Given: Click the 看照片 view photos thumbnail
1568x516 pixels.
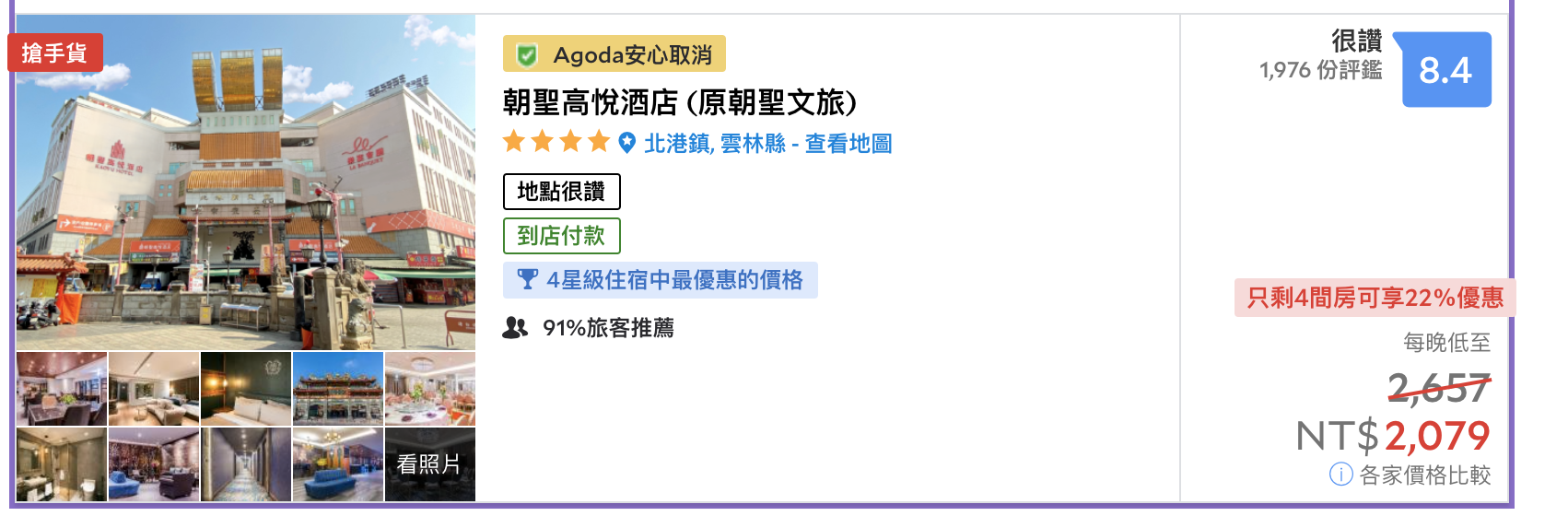Looking at the screenshot, I should 430,464.
